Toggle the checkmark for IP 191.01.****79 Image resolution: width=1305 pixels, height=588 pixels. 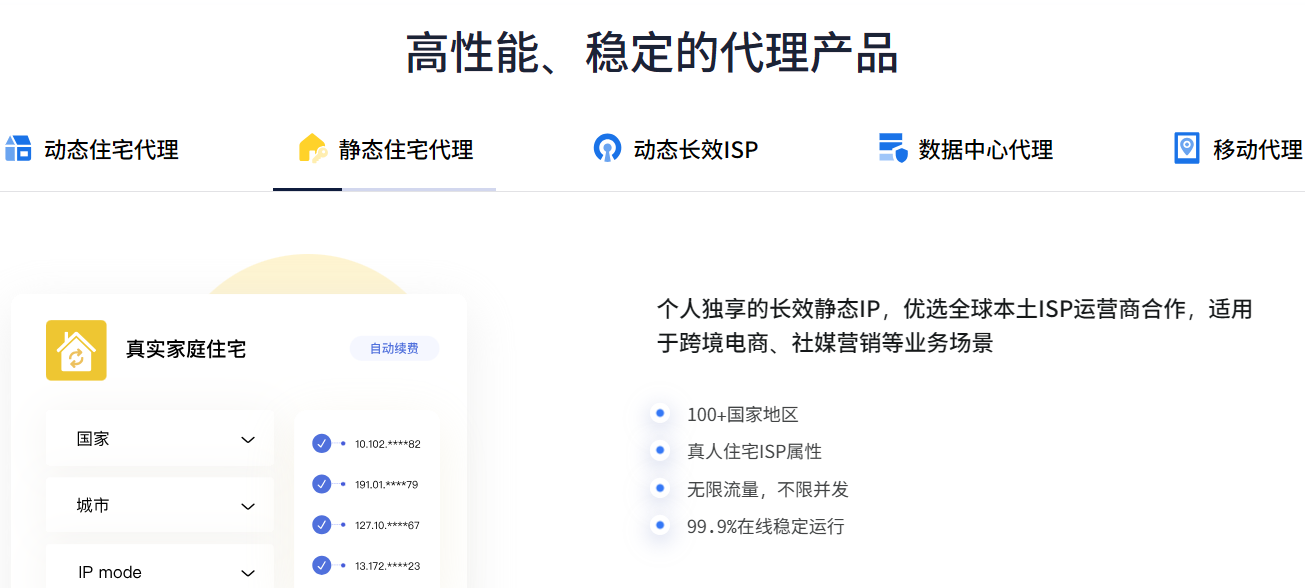point(322,484)
